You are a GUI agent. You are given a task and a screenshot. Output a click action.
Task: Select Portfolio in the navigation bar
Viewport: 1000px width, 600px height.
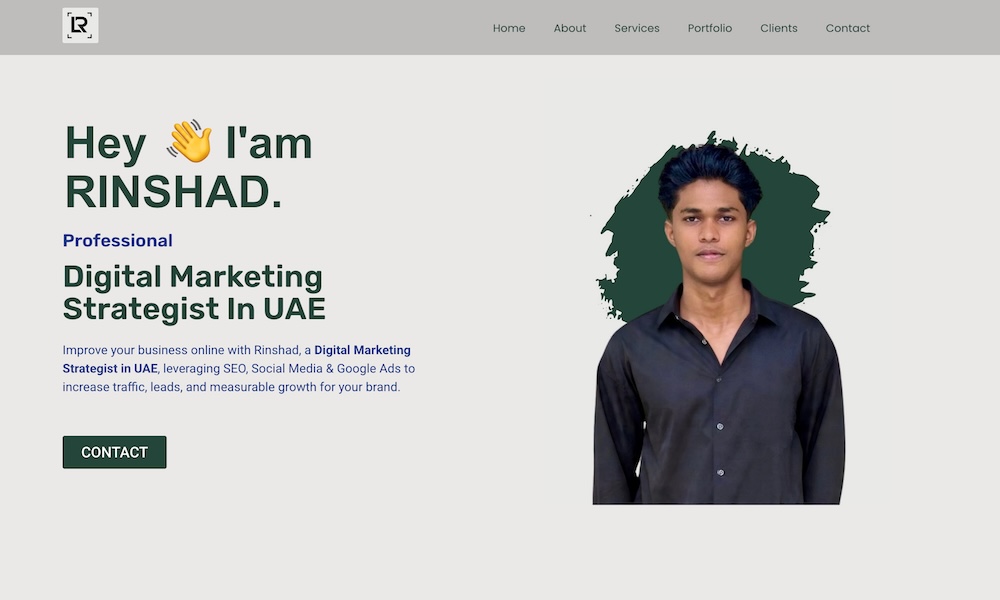pyautogui.click(x=710, y=28)
